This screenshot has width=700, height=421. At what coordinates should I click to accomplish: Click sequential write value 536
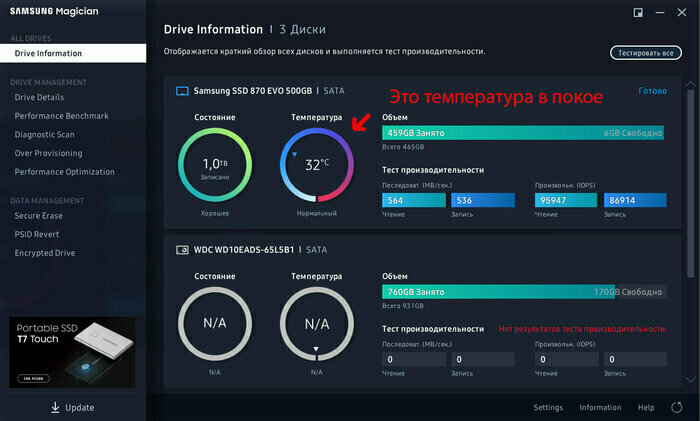483,200
